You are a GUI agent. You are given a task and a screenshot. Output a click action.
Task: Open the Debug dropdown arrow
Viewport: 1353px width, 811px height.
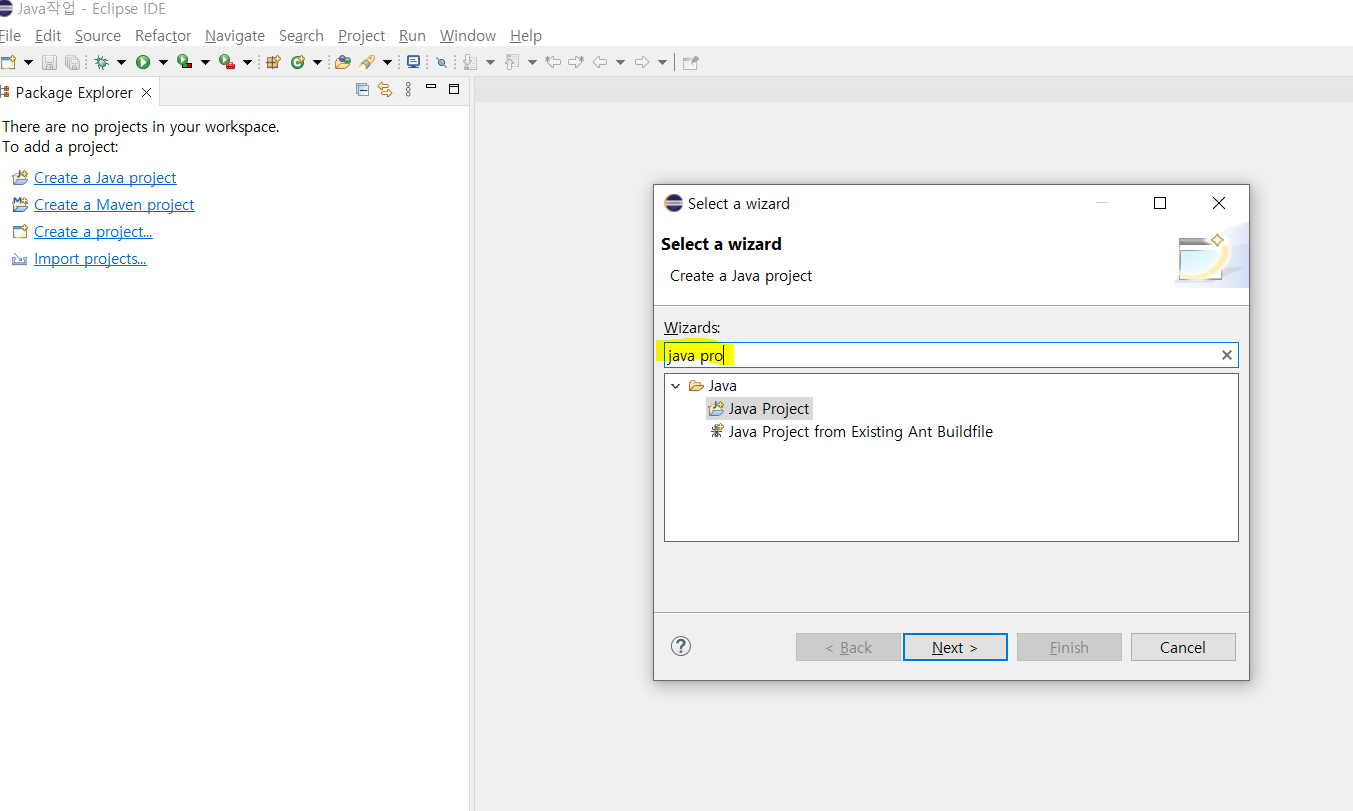[x=121, y=62]
